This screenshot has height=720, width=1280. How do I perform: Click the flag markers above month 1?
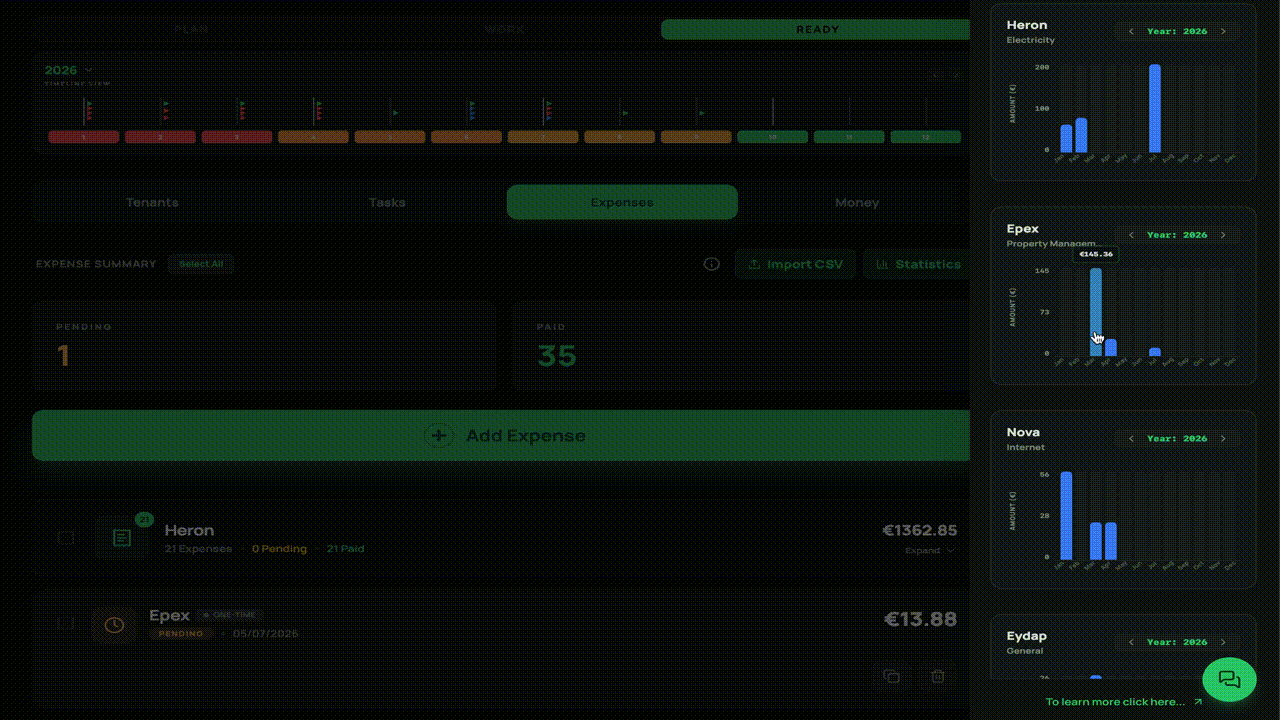point(88,111)
